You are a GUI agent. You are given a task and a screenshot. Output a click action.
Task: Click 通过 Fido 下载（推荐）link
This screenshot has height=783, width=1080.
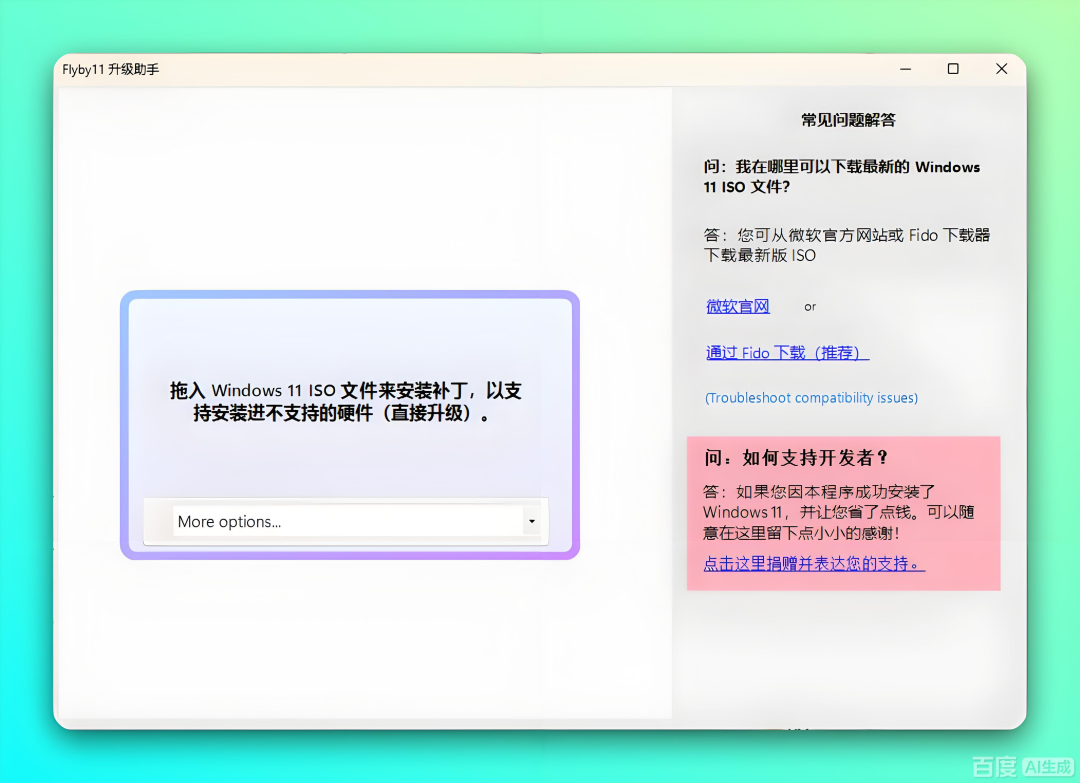click(x=786, y=352)
